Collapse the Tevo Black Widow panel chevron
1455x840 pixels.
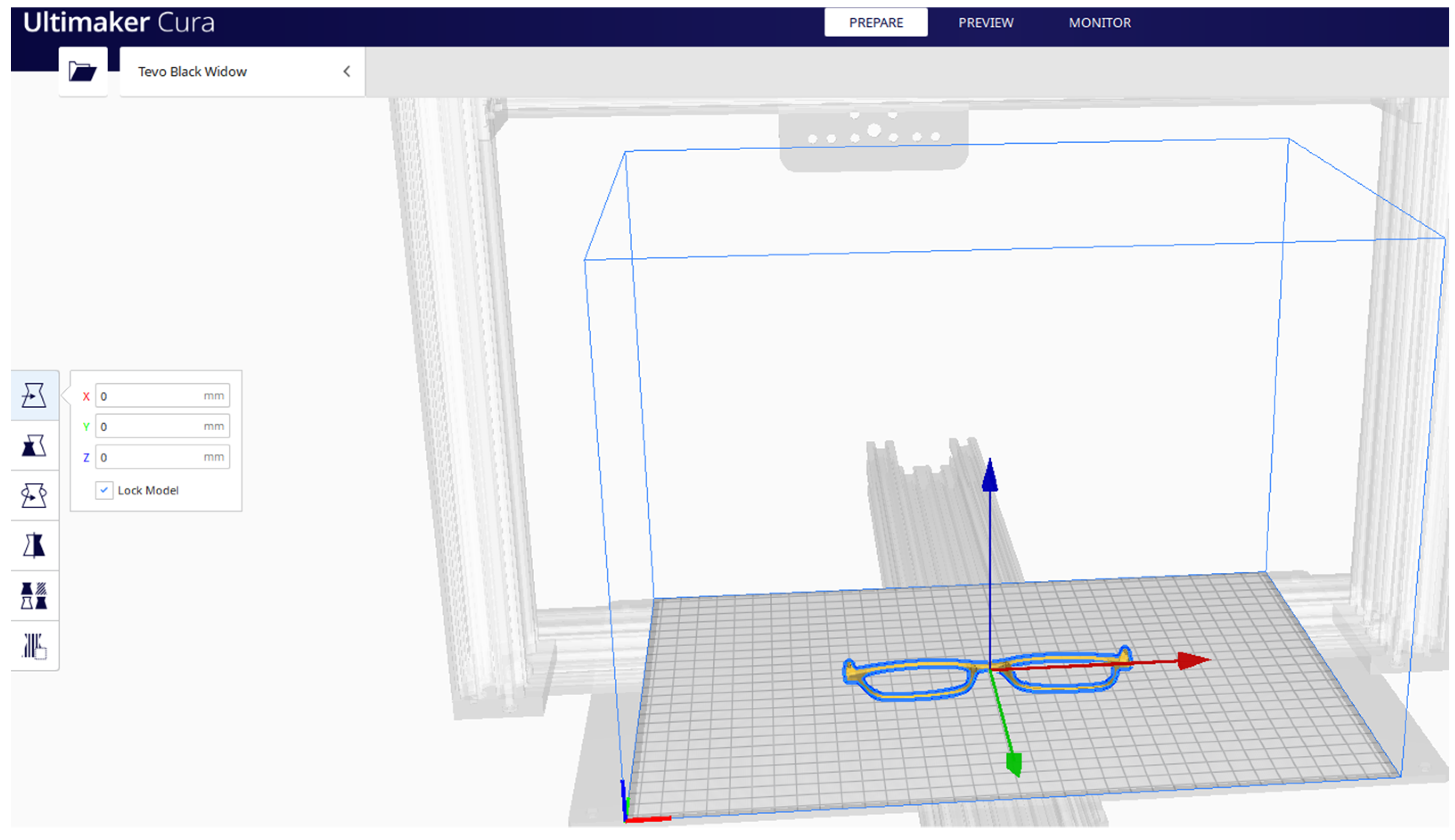[347, 72]
